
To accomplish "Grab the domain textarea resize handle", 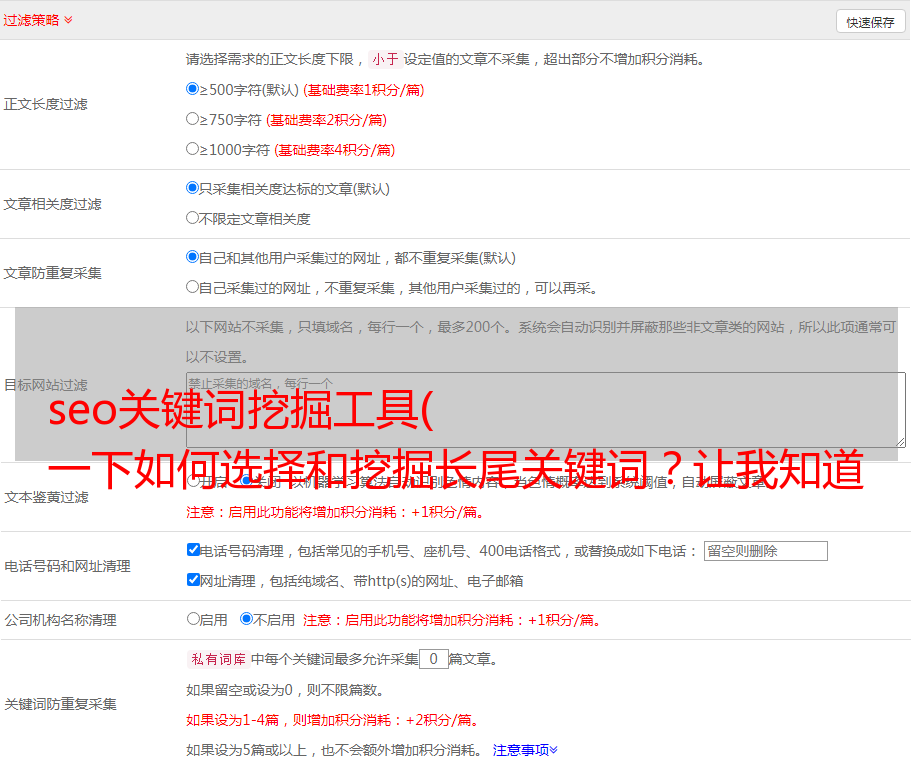I will click(x=900, y=441).
